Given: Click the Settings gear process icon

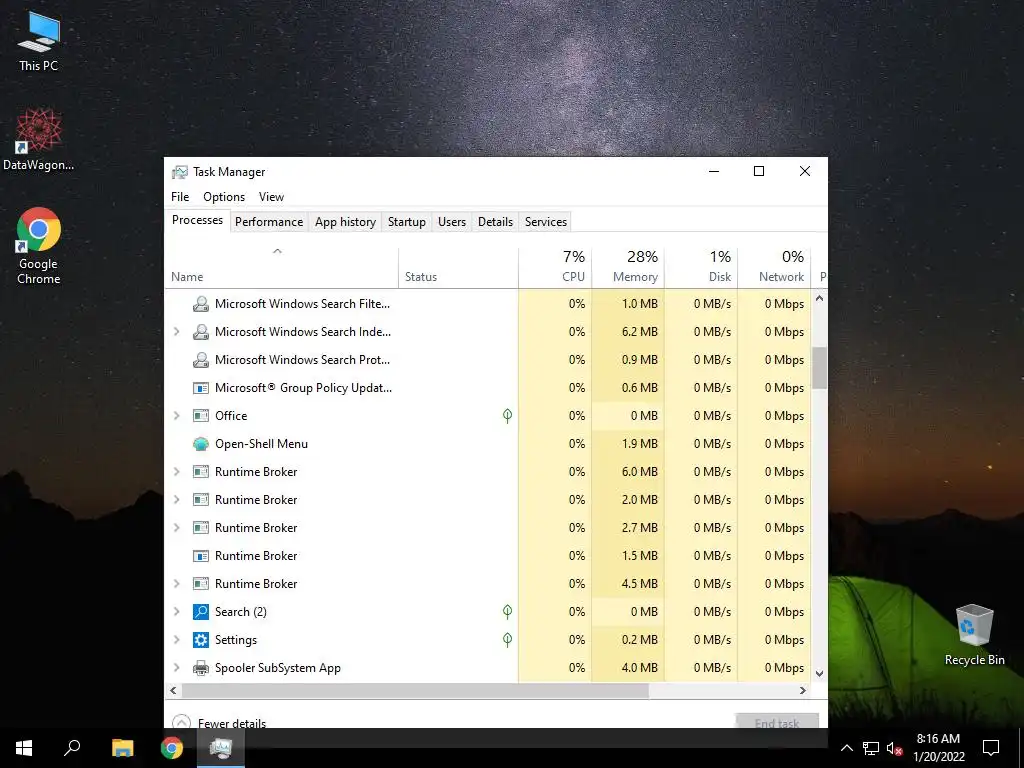Looking at the screenshot, I should coord(200,640).
